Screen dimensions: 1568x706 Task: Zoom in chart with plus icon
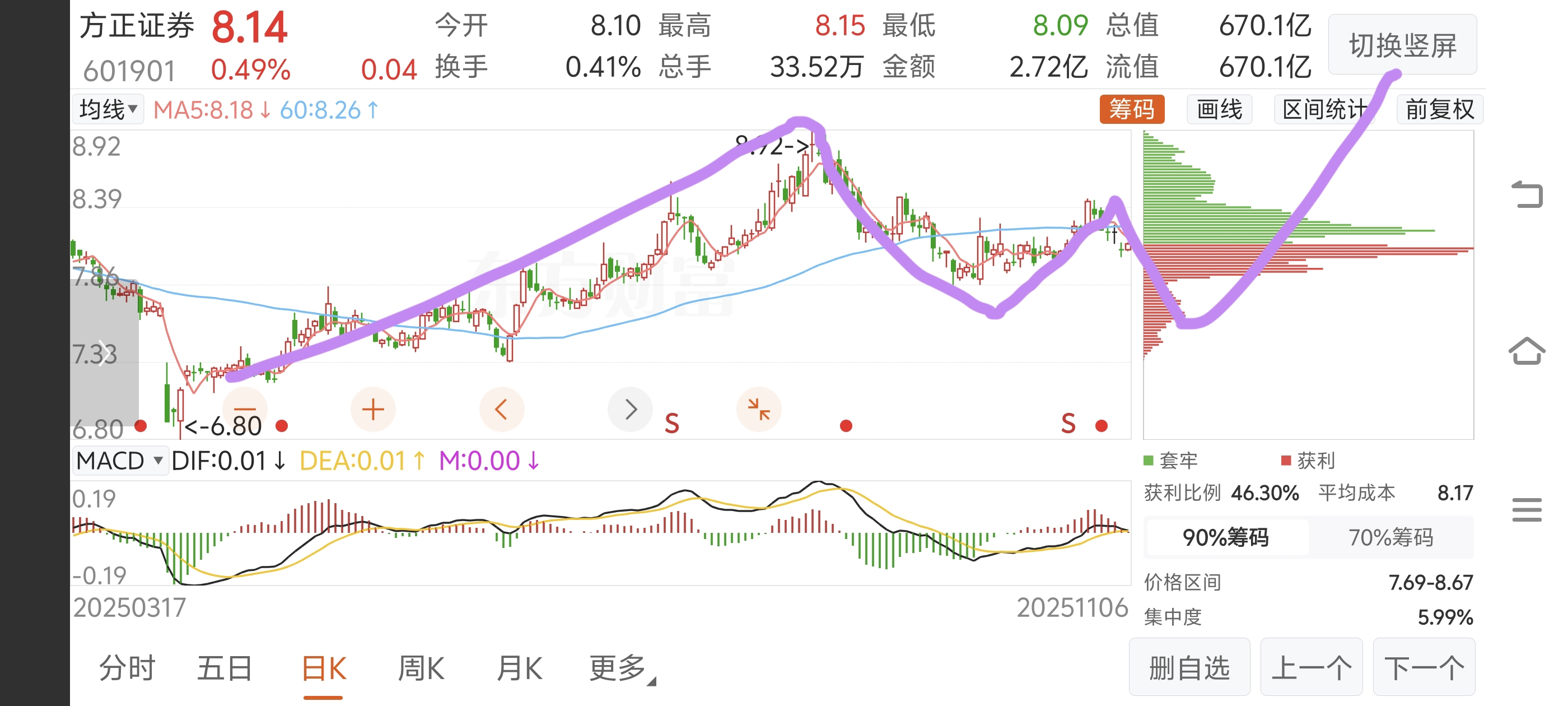372,410
